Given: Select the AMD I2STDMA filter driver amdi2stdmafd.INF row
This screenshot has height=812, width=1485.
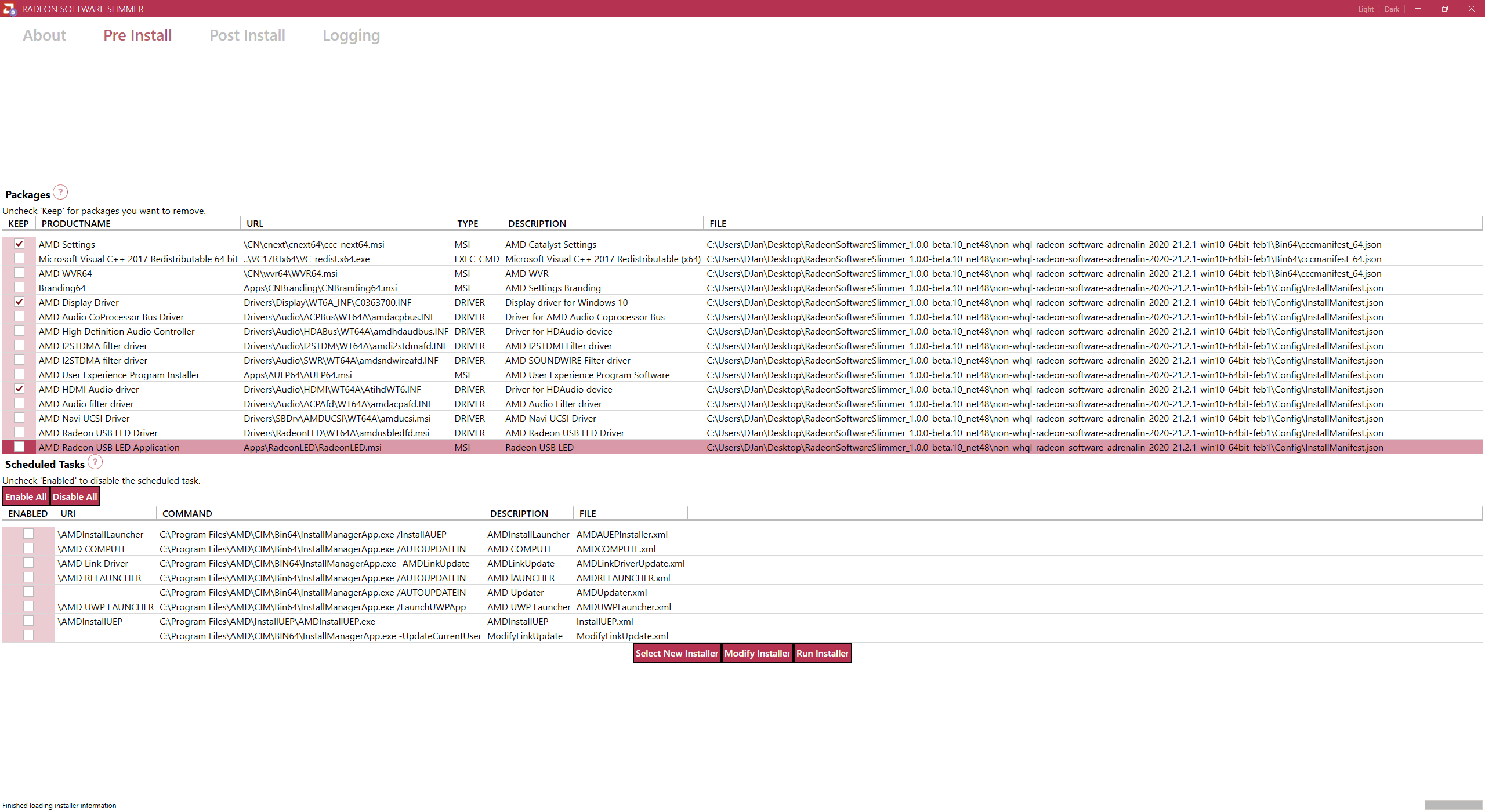Looking at the screenshot, I should [742, 346].
